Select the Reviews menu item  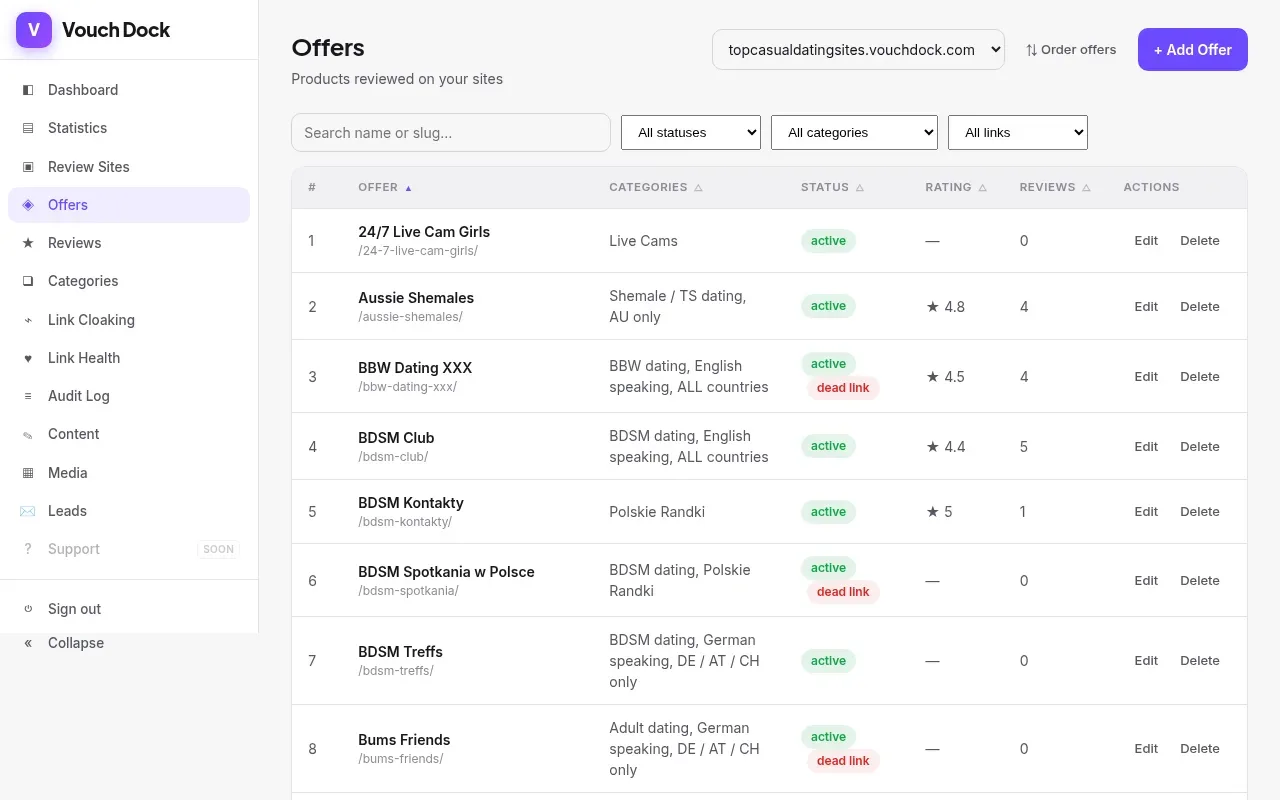point(129,243)
